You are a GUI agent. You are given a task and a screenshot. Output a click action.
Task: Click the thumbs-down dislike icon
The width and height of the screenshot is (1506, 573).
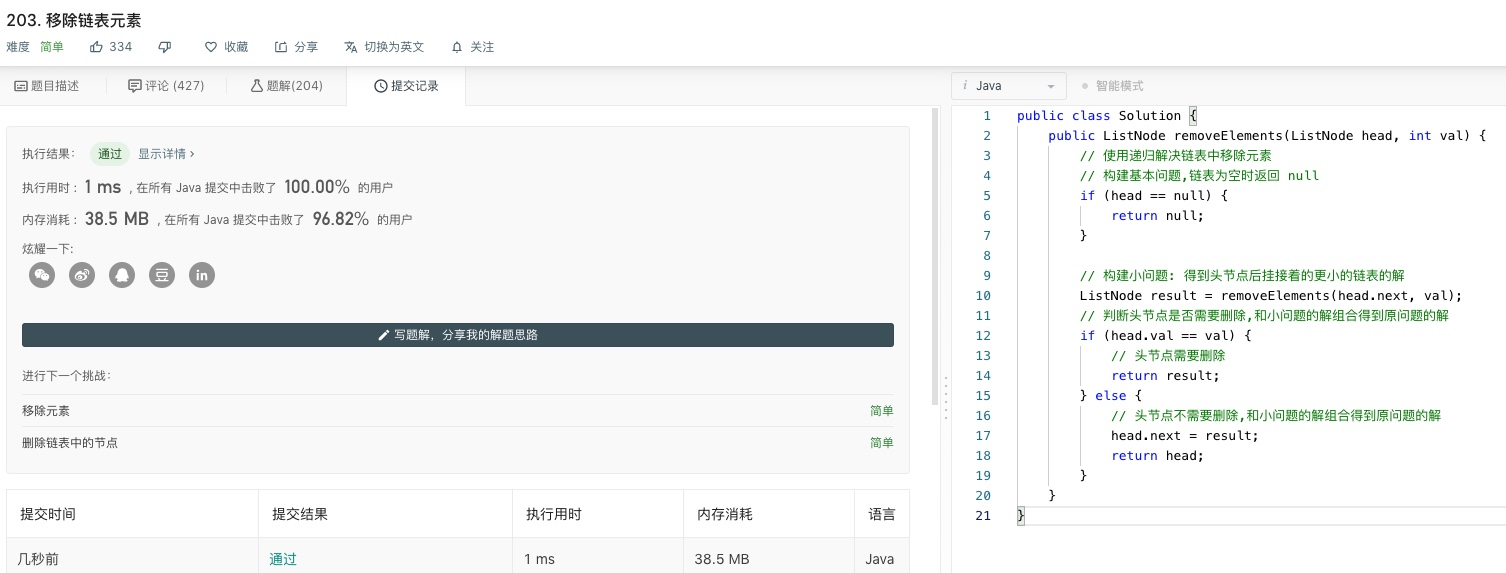tap(165, 47)
